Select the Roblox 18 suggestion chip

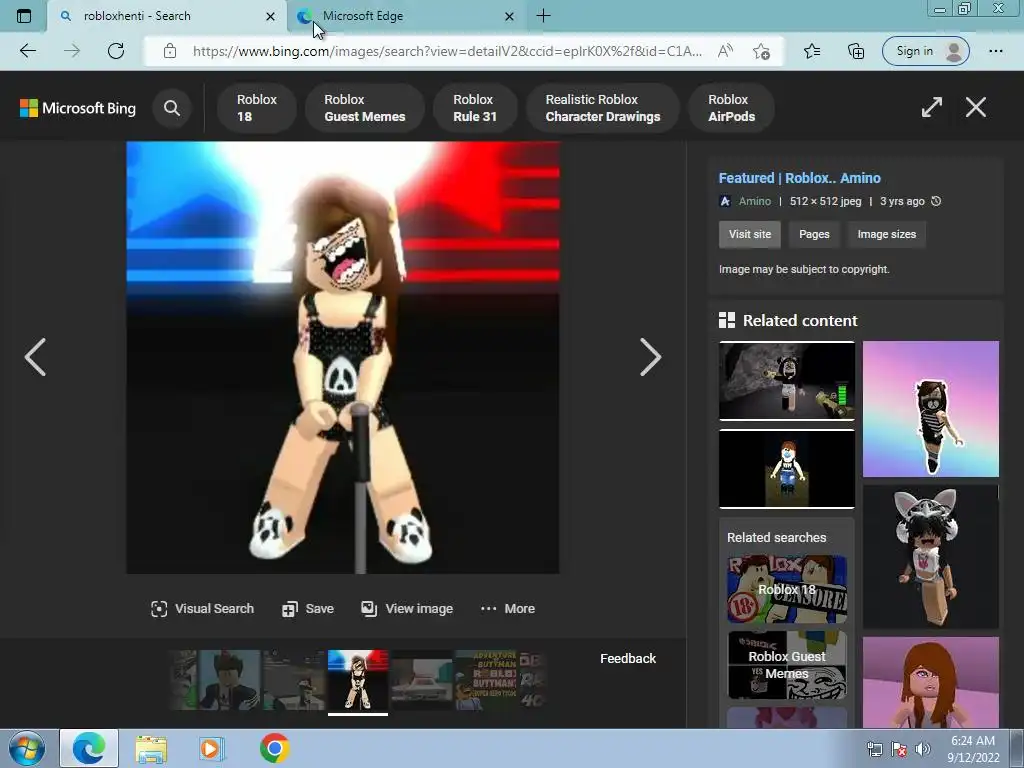click(x=257, y=108)
